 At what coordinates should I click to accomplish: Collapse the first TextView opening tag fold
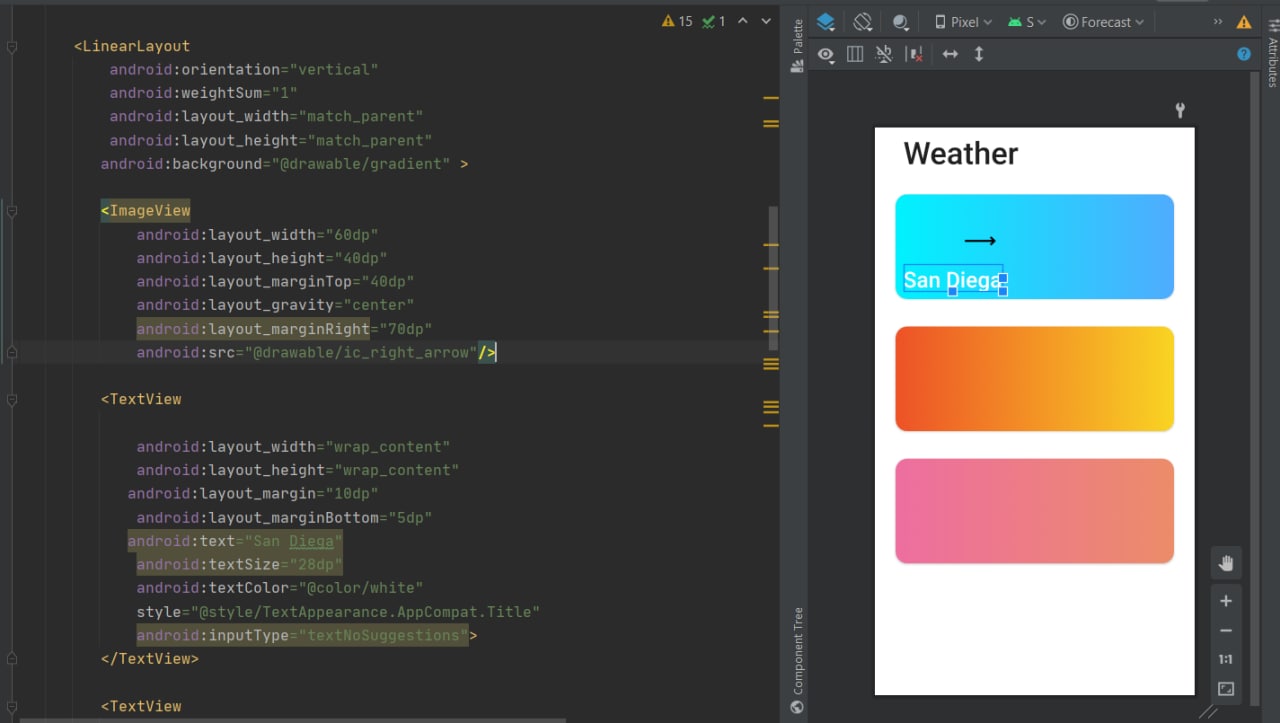pos(11,399)
